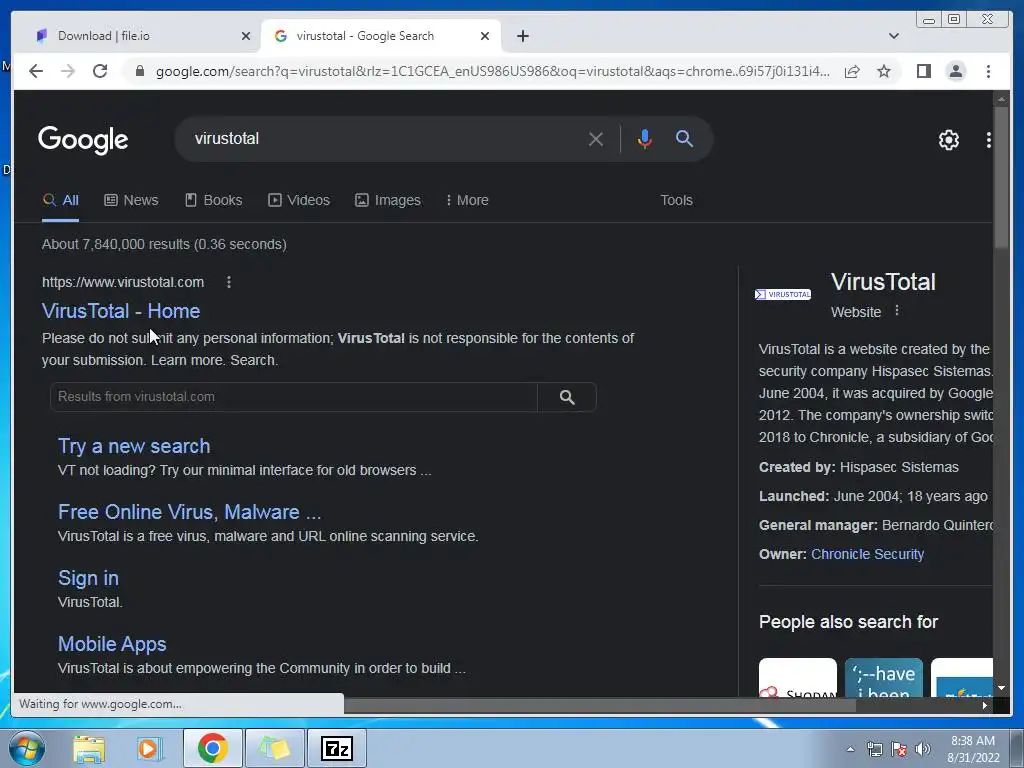Open stacked-folders taskbar icon beside Chrome
The height and width of the screenshot is (768, 1024).
[x=274, y=748]
